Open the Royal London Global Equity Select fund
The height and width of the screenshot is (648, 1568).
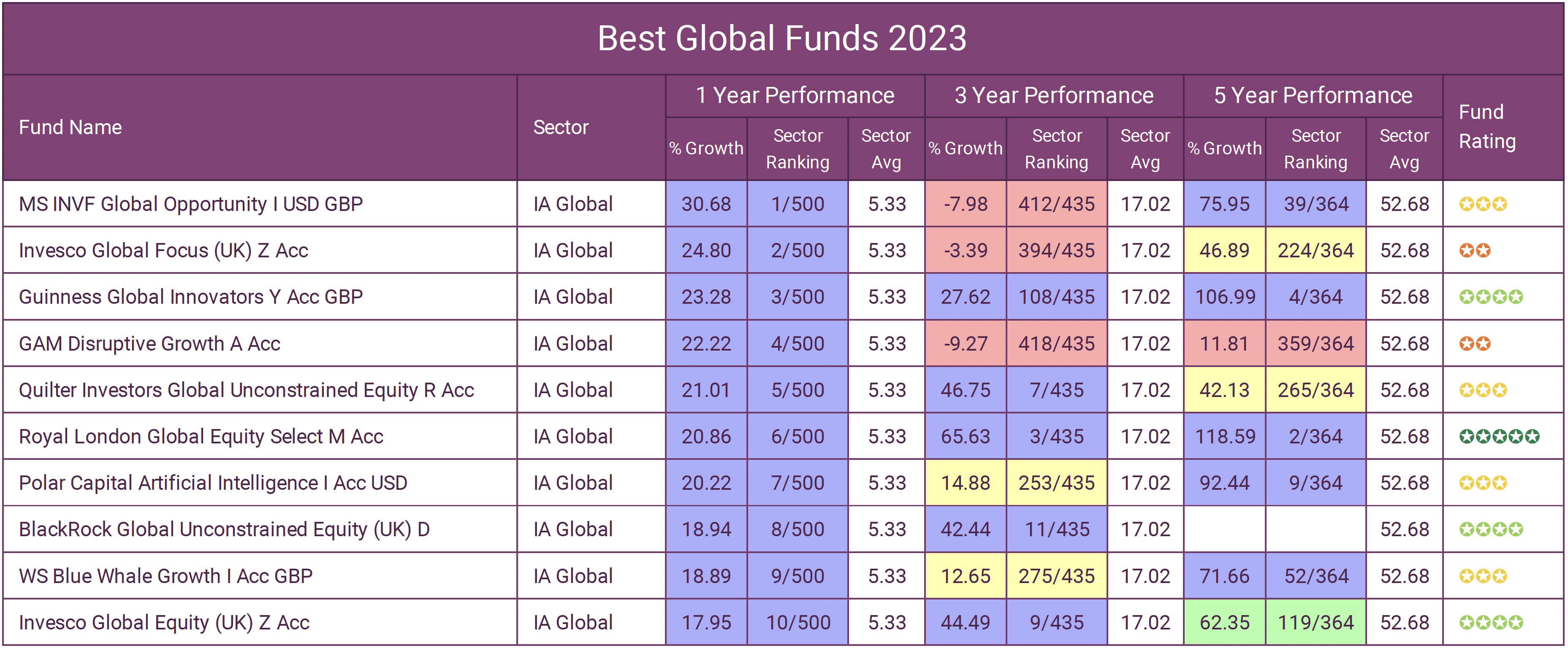201,436
